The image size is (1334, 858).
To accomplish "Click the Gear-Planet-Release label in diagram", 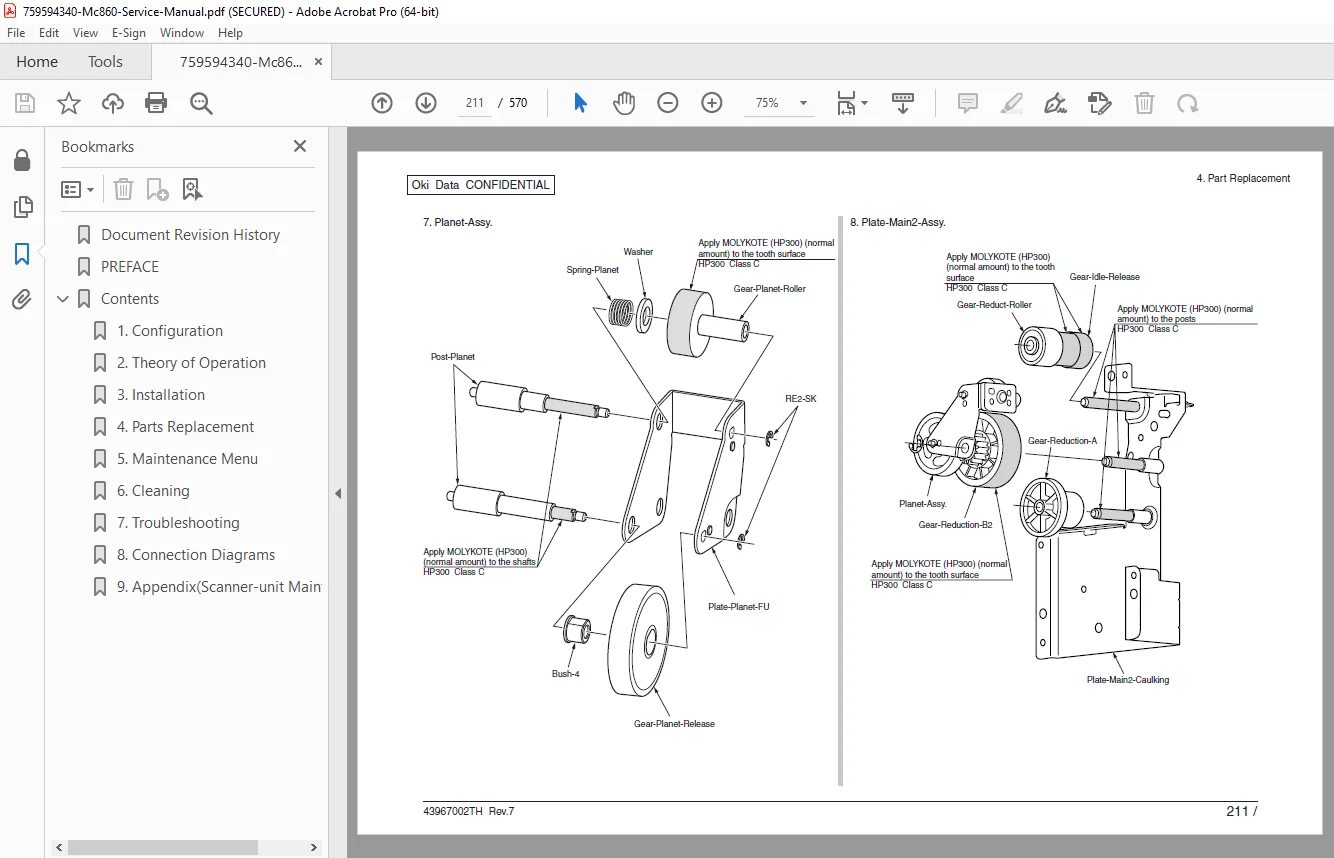I will pos(674,724).
